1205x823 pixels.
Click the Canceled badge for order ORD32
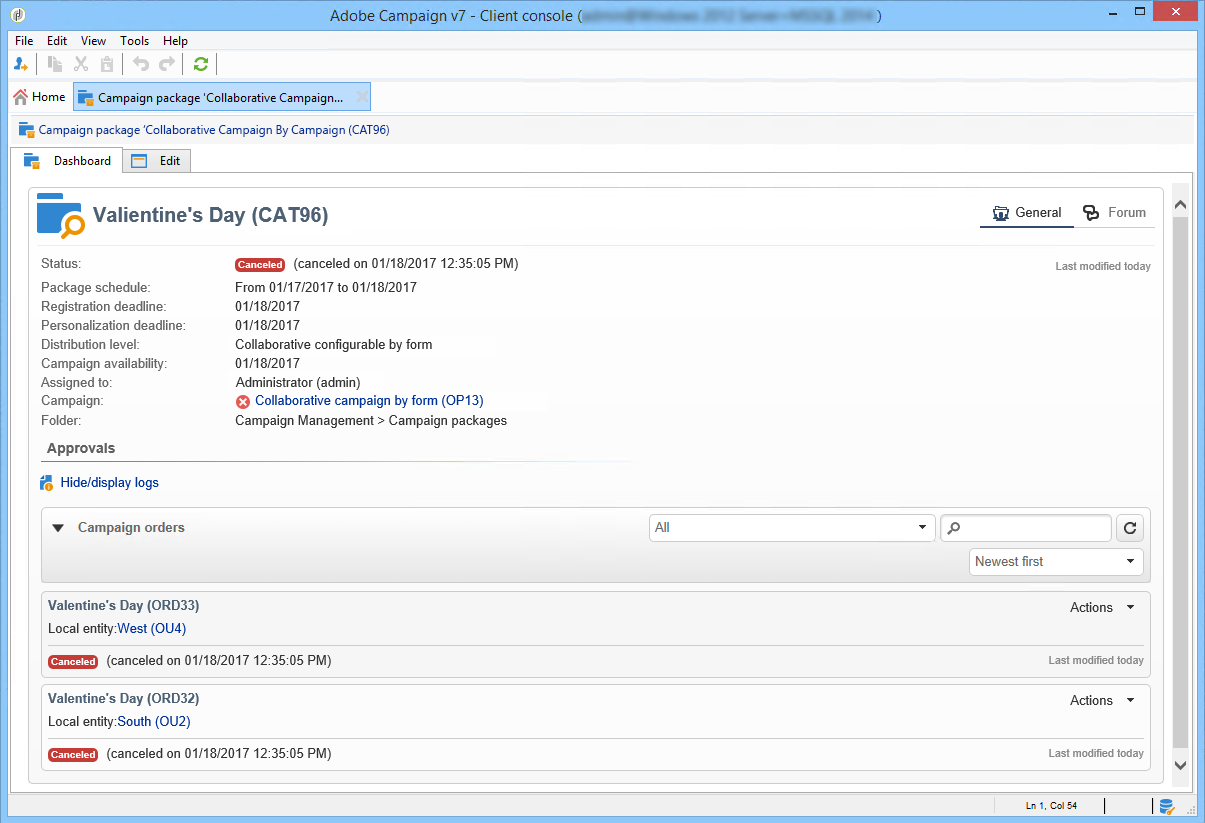[x=73, y=755]
